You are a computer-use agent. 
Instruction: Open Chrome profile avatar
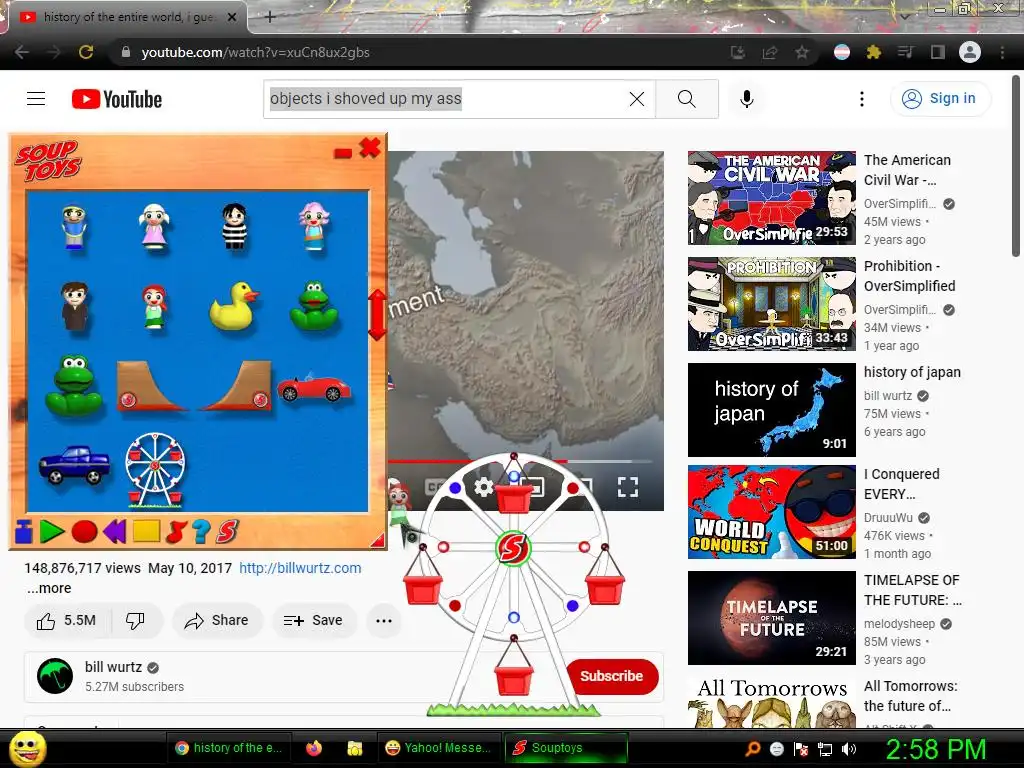[970, 52]
